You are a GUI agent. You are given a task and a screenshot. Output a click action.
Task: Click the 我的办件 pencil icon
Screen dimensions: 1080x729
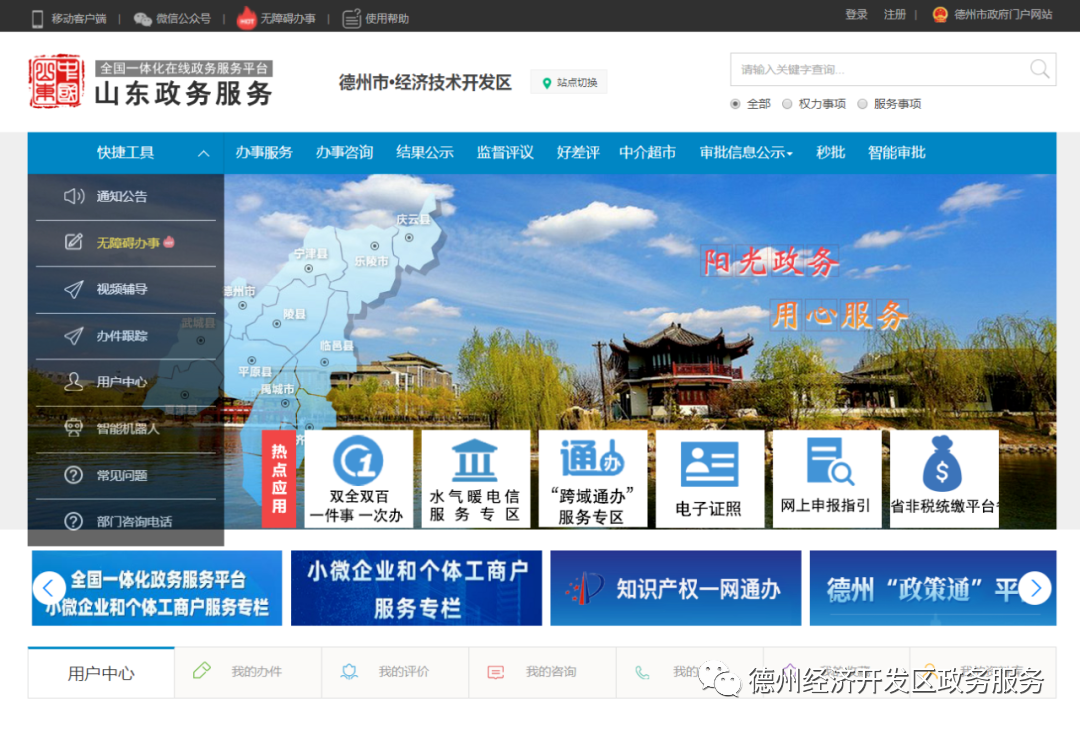pyautogui.click(x=202, y=670)
